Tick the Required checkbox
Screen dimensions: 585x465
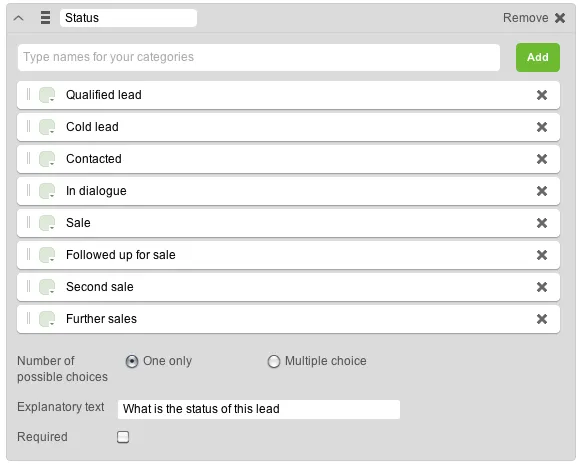[123, 437]
